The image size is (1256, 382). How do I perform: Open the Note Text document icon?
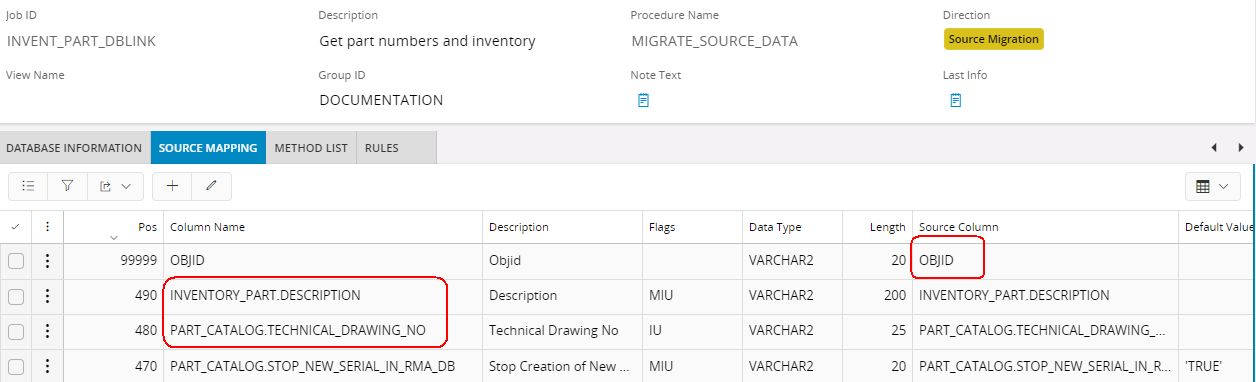[644, 100]
